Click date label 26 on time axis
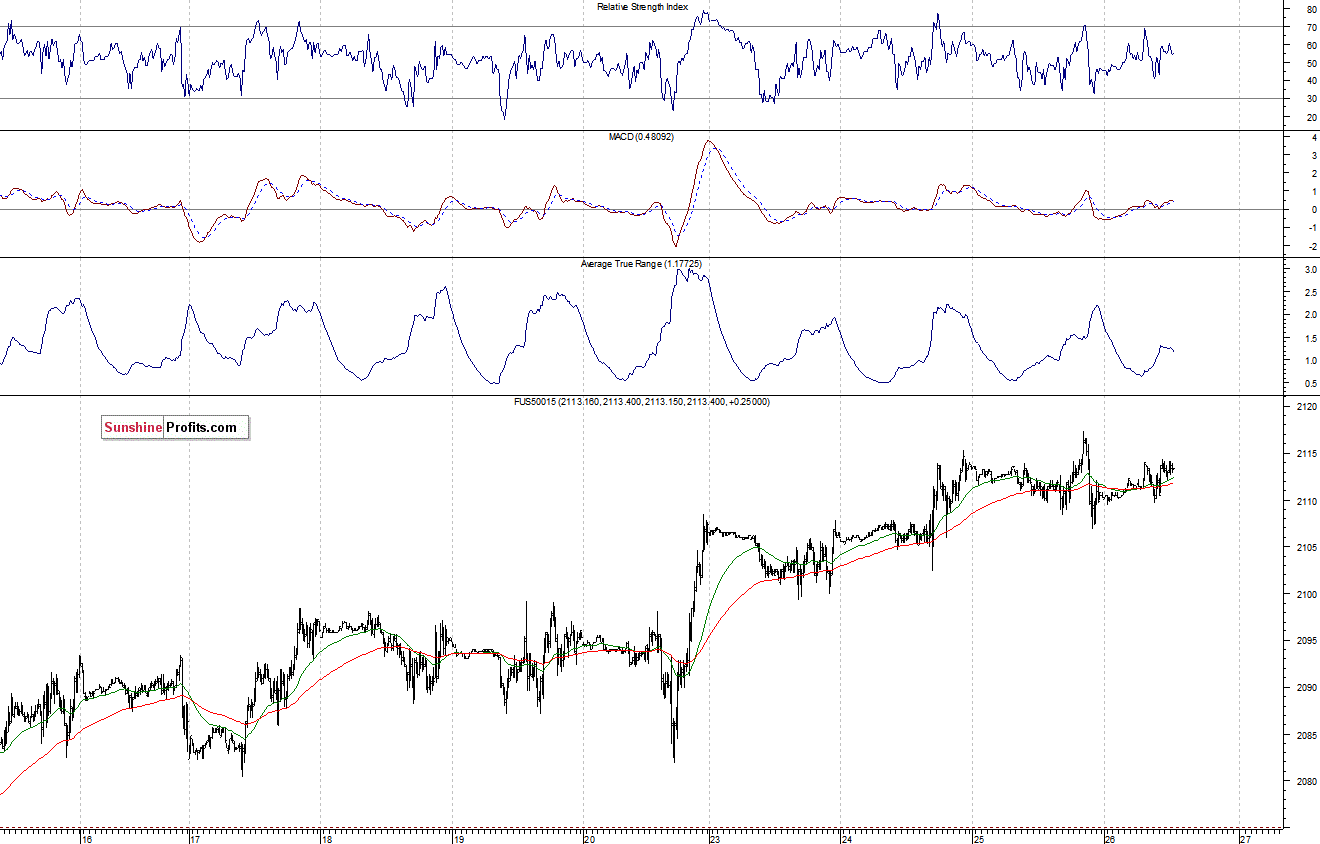 1111,838
